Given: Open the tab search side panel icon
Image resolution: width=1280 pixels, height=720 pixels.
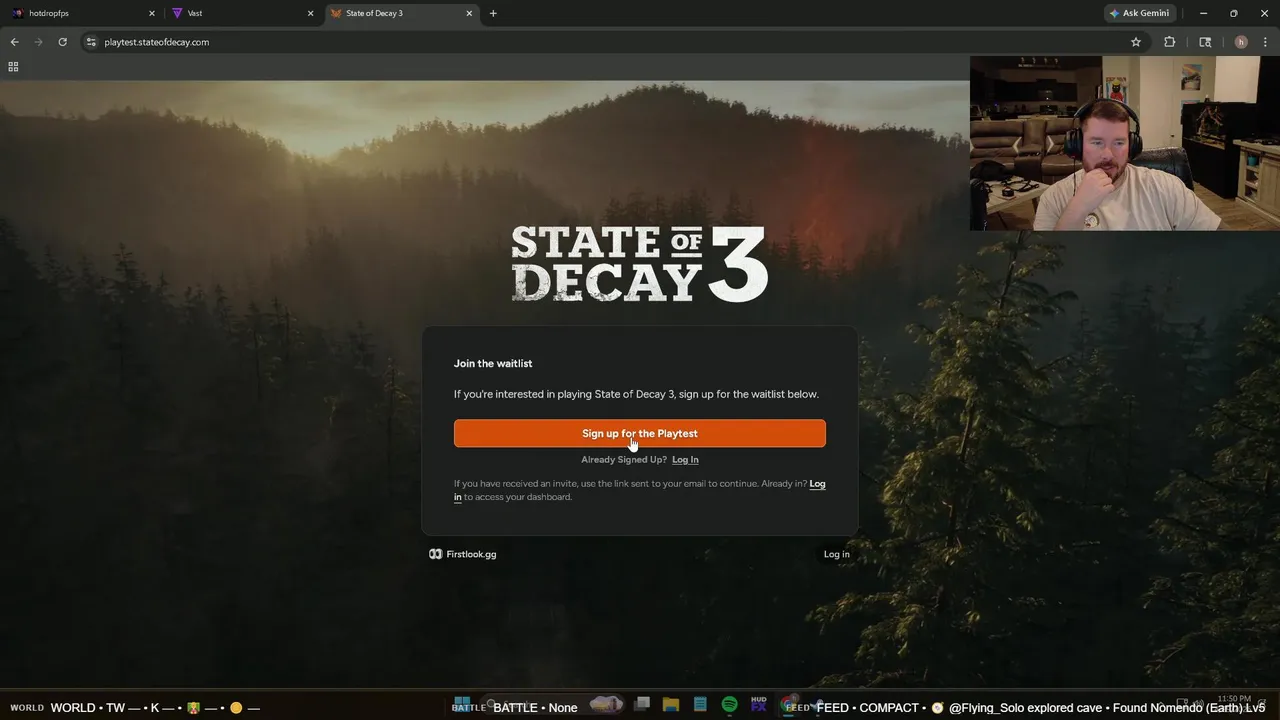Looking at the screenshot, I should [1205, 42].
